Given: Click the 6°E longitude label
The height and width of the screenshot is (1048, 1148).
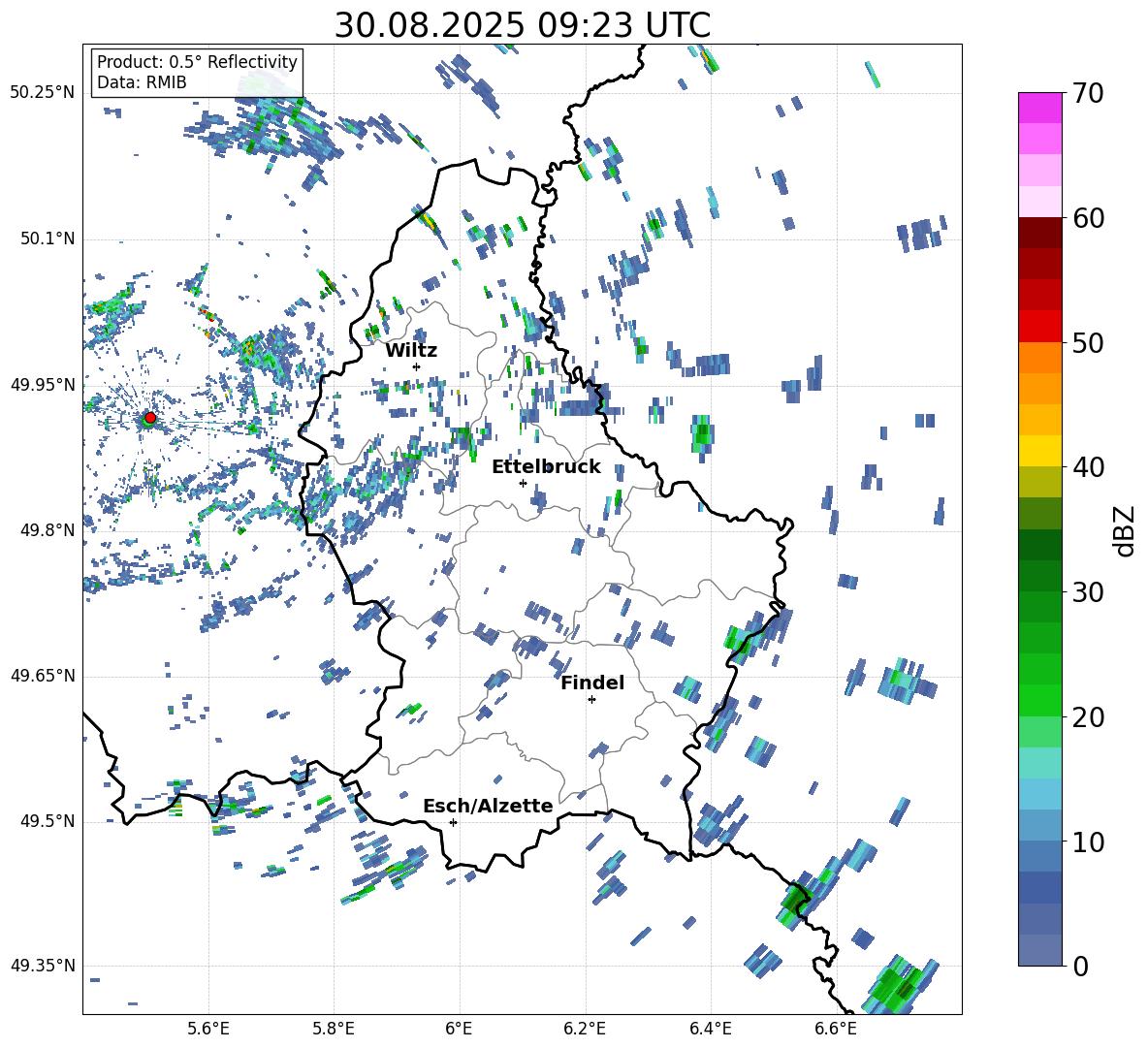Looking at the screenshot, I should click(459, 1029).
